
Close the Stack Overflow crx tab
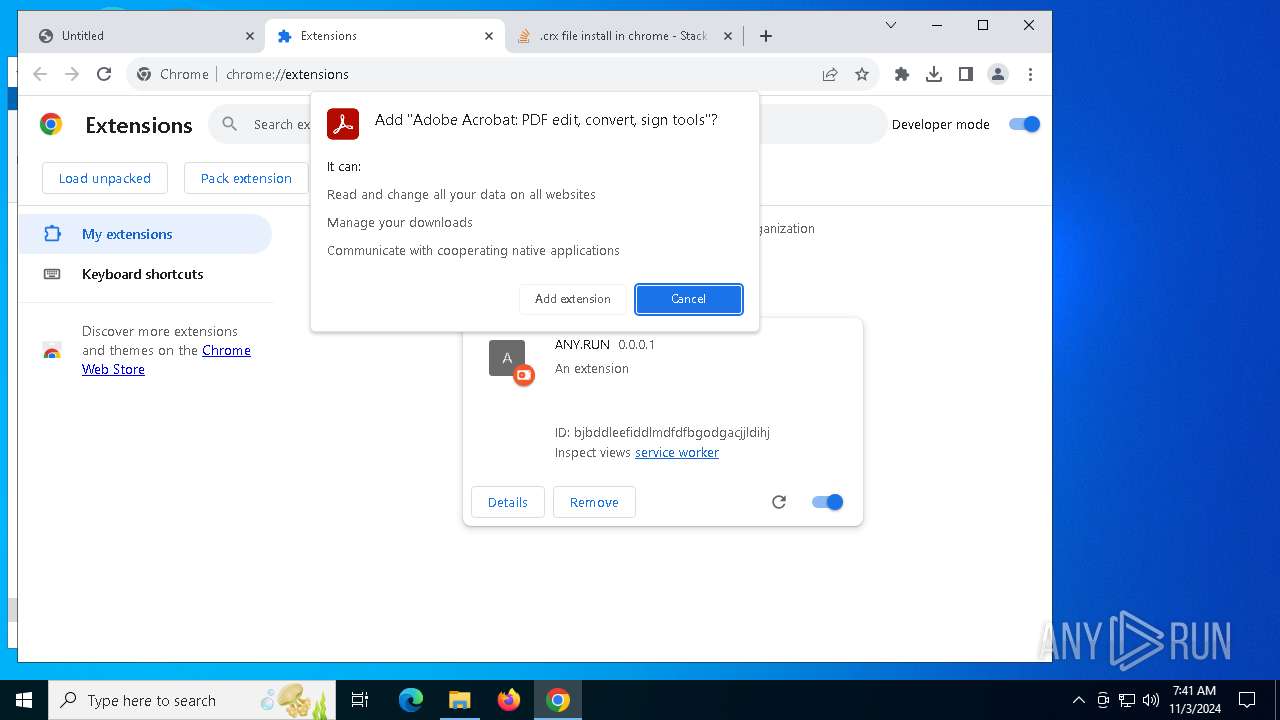(x=728, y=36)
